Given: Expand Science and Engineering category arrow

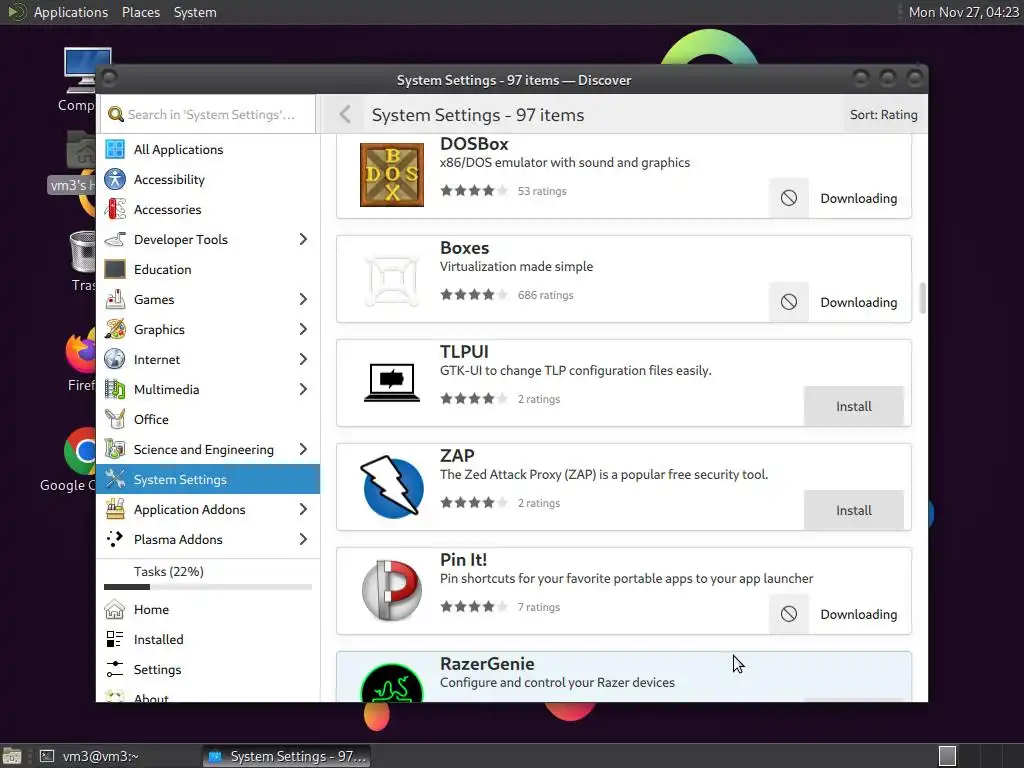Looking at the screenshot, I should click(x=303, y=449).
